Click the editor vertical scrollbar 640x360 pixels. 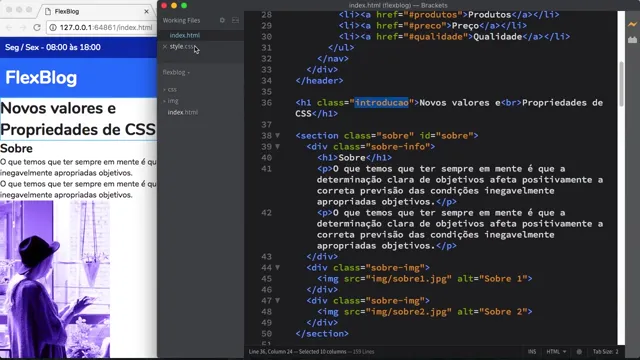pos(621,84)
